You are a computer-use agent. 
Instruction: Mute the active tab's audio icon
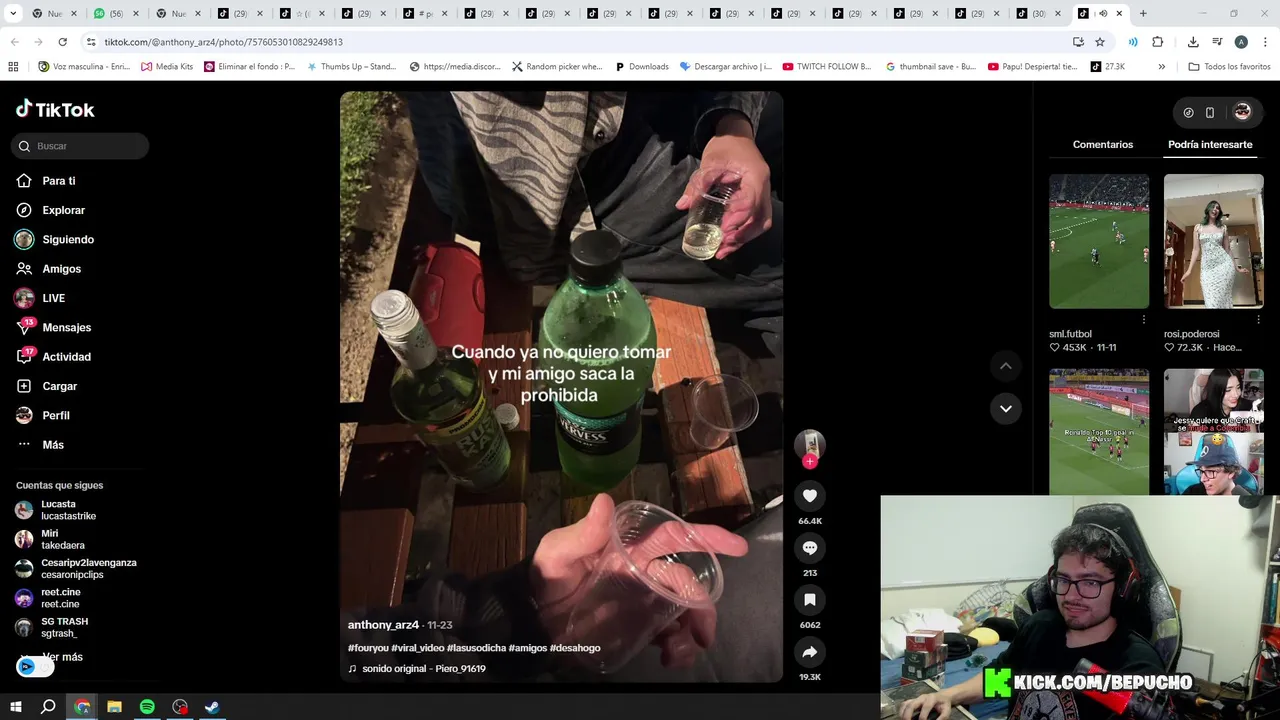coord(1103,14)
